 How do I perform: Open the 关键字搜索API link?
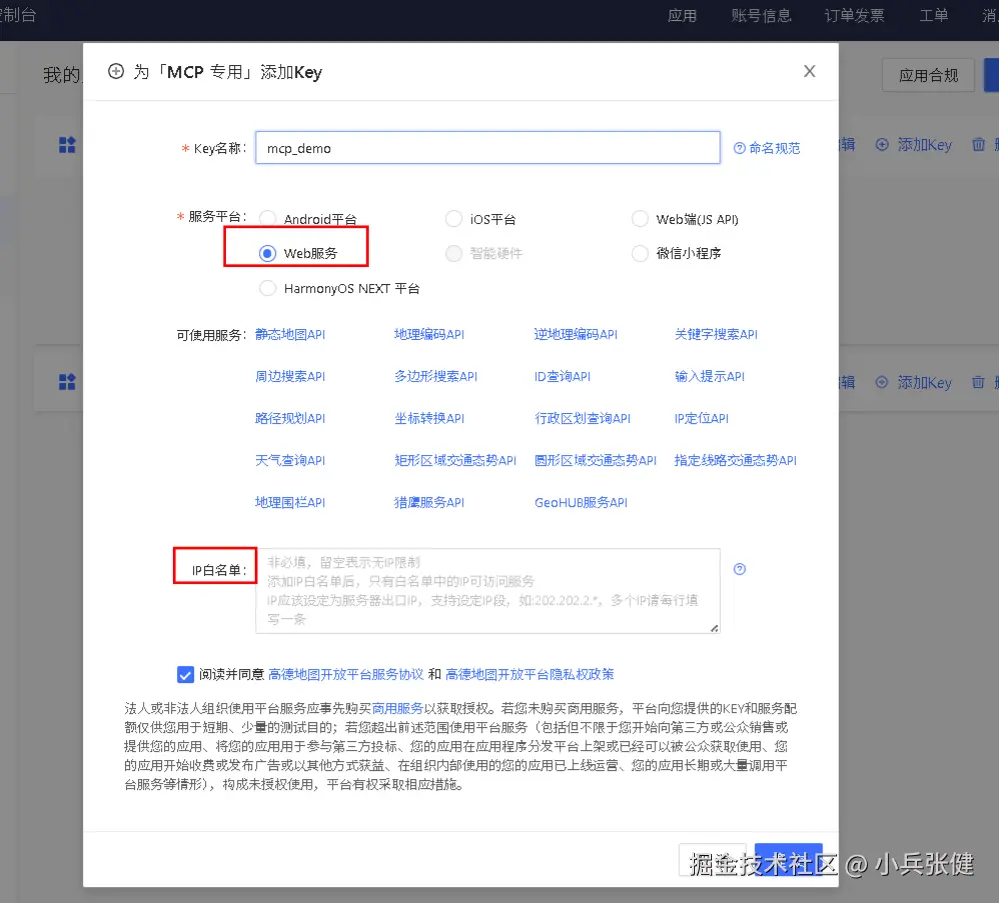(716, 335)
